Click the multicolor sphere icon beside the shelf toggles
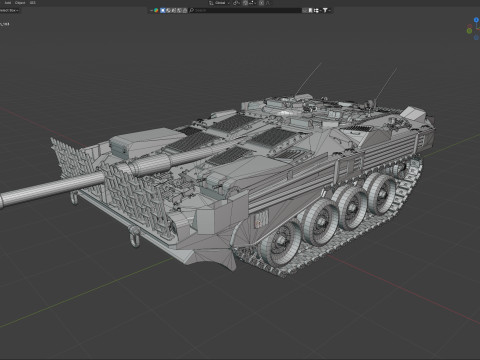Viewport: 480px width, 360px height. pos(156,10)
